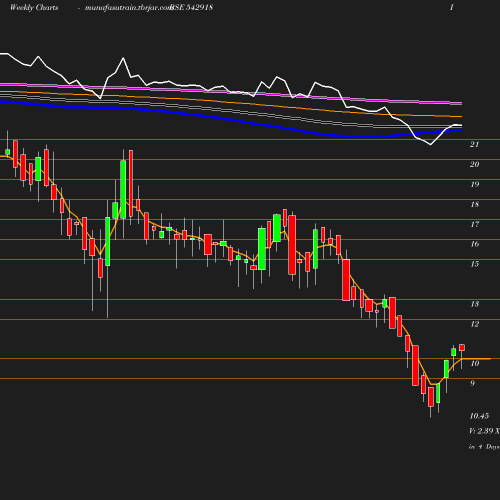Click the price axis label 13
The image size is (500, 500).
[475, 304]
